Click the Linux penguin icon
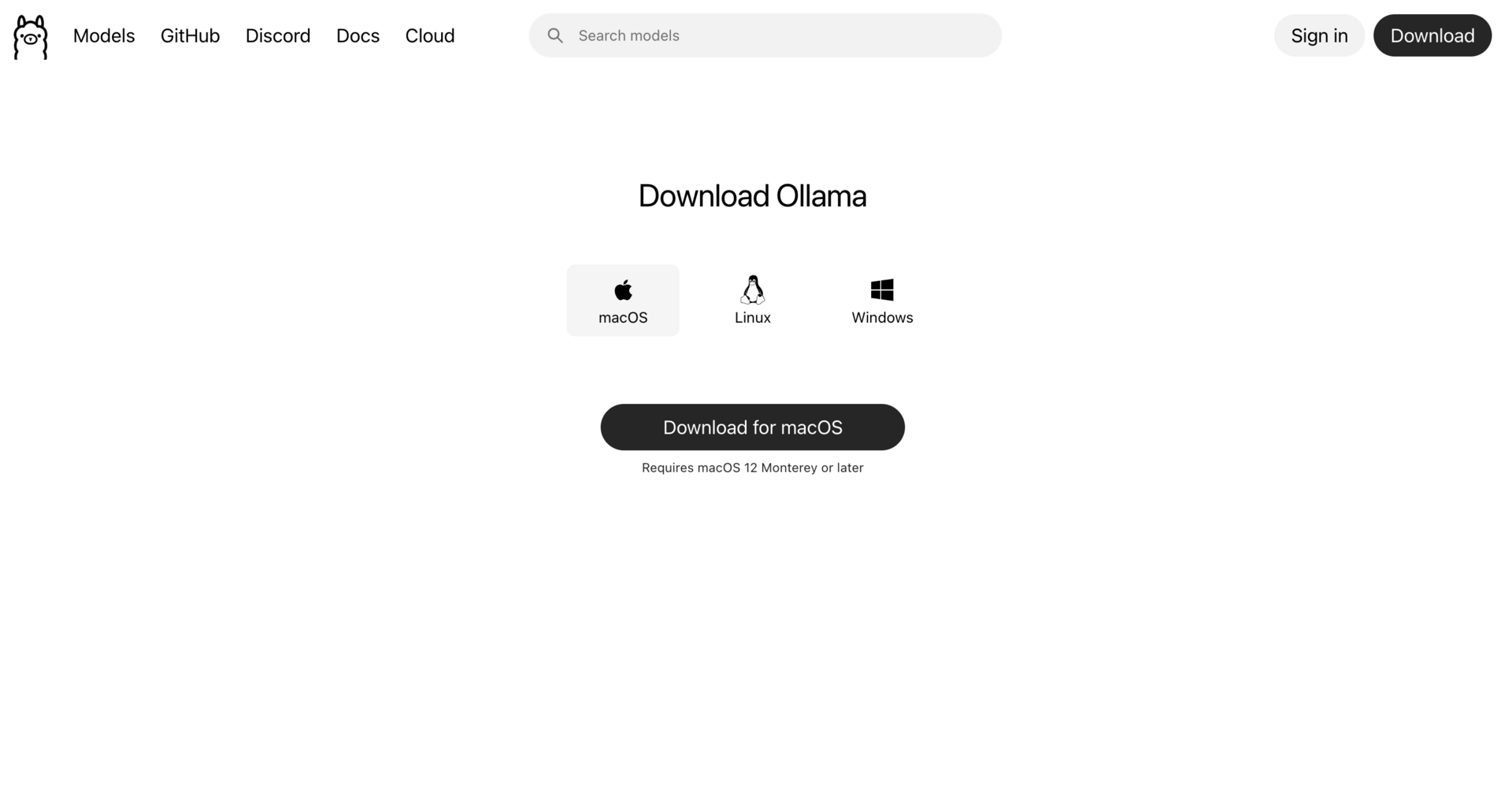 [753, 290]
